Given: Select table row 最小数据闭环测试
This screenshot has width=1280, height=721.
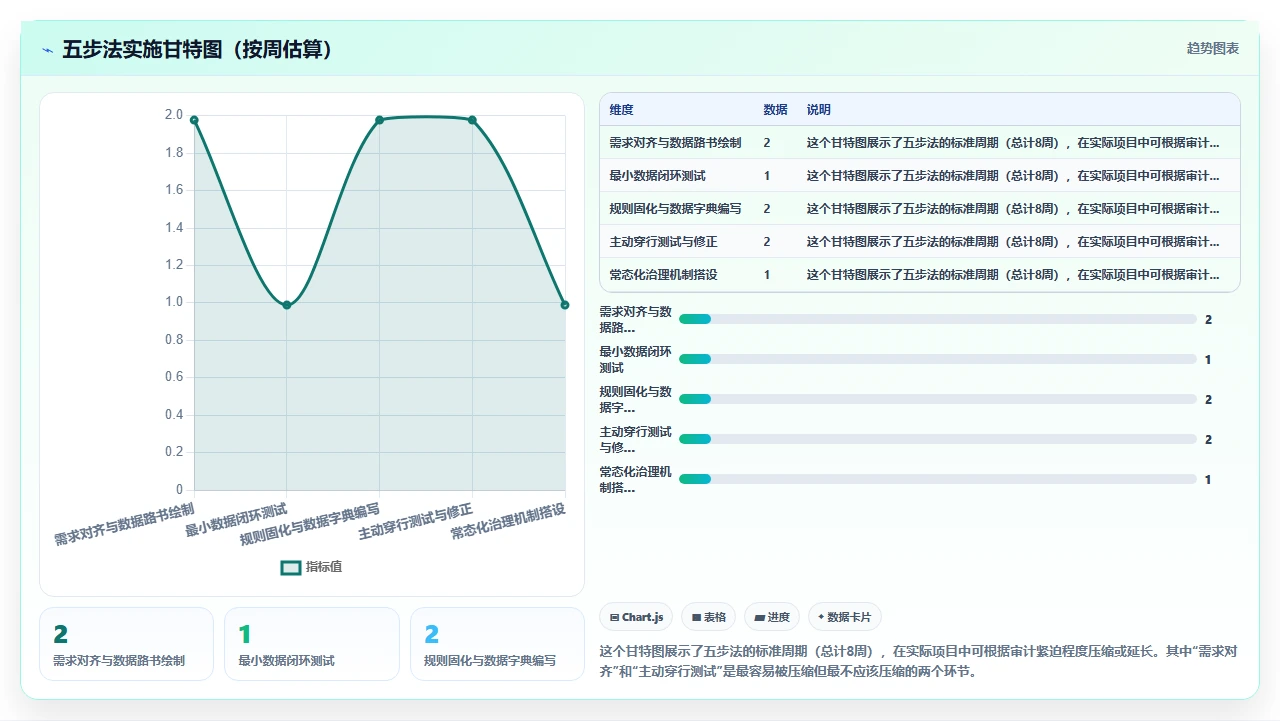Looking at the screenshot, I should 919,176.
